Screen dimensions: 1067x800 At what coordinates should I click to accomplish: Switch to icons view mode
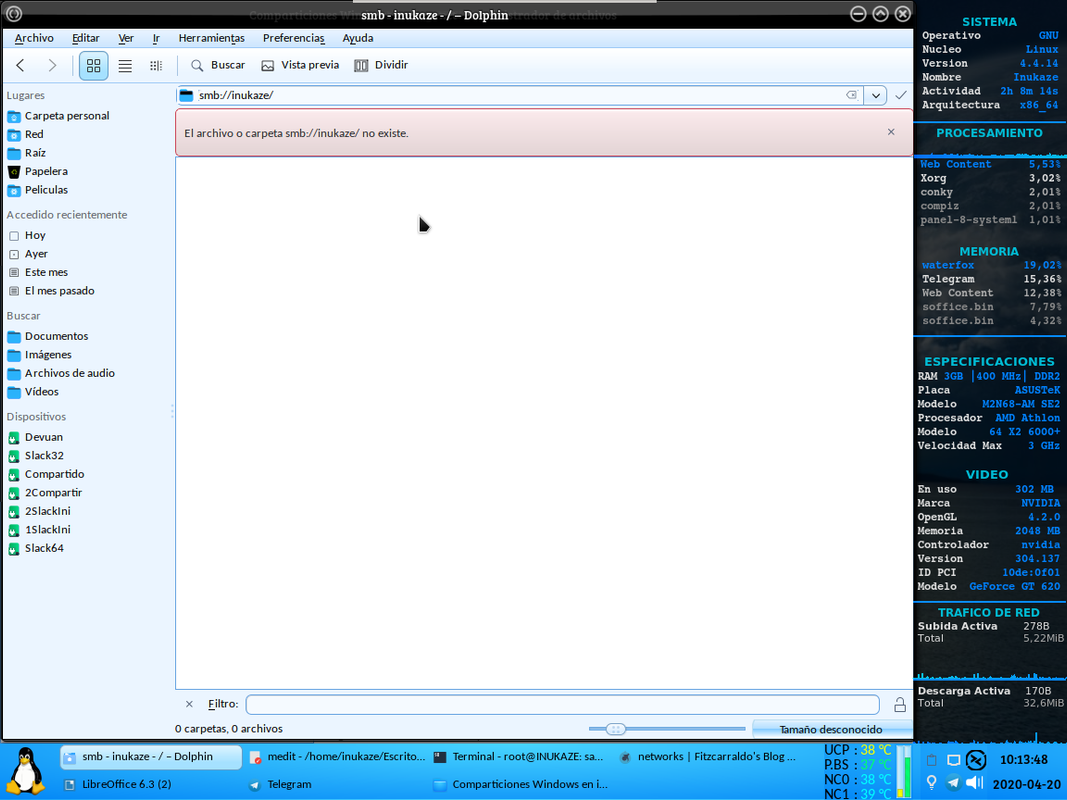tap(93, 65)
